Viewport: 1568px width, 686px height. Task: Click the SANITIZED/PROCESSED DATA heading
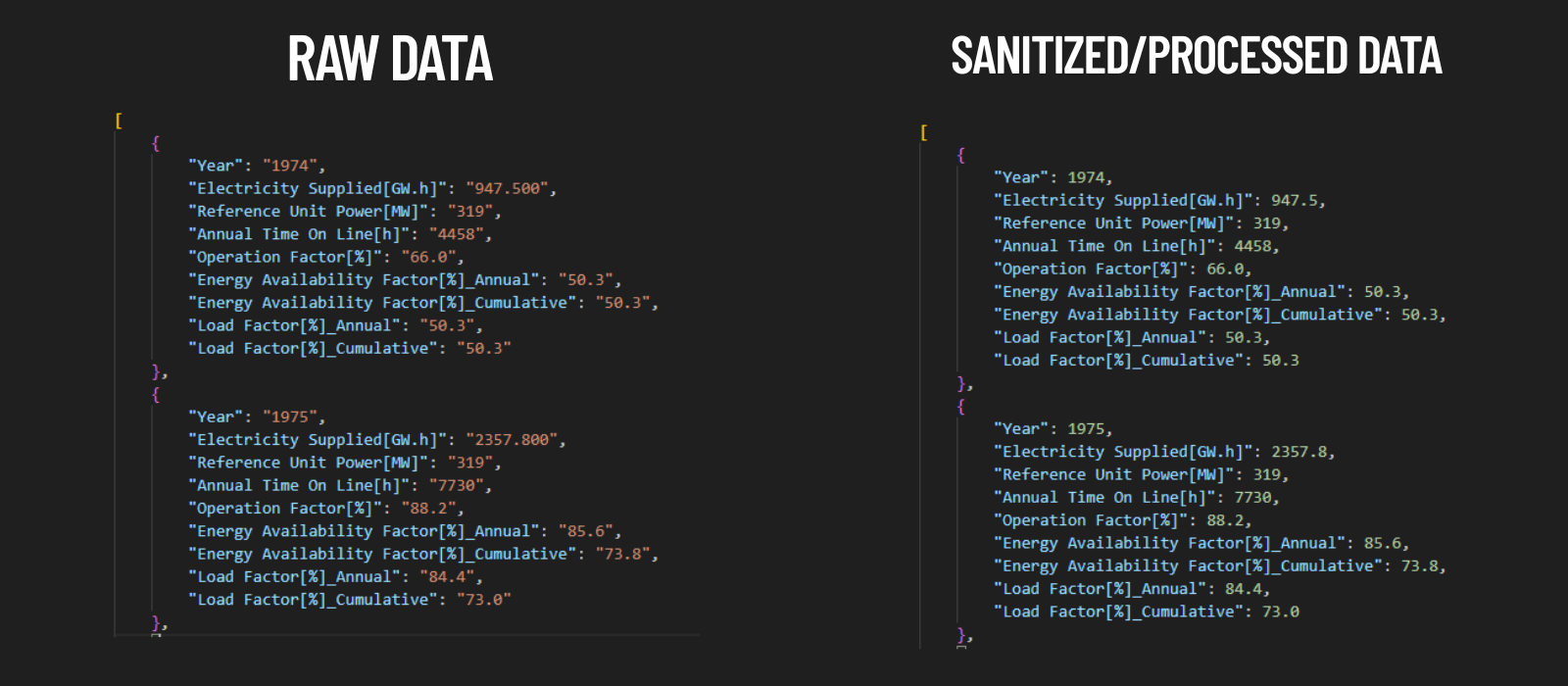tap(1196, 56)
